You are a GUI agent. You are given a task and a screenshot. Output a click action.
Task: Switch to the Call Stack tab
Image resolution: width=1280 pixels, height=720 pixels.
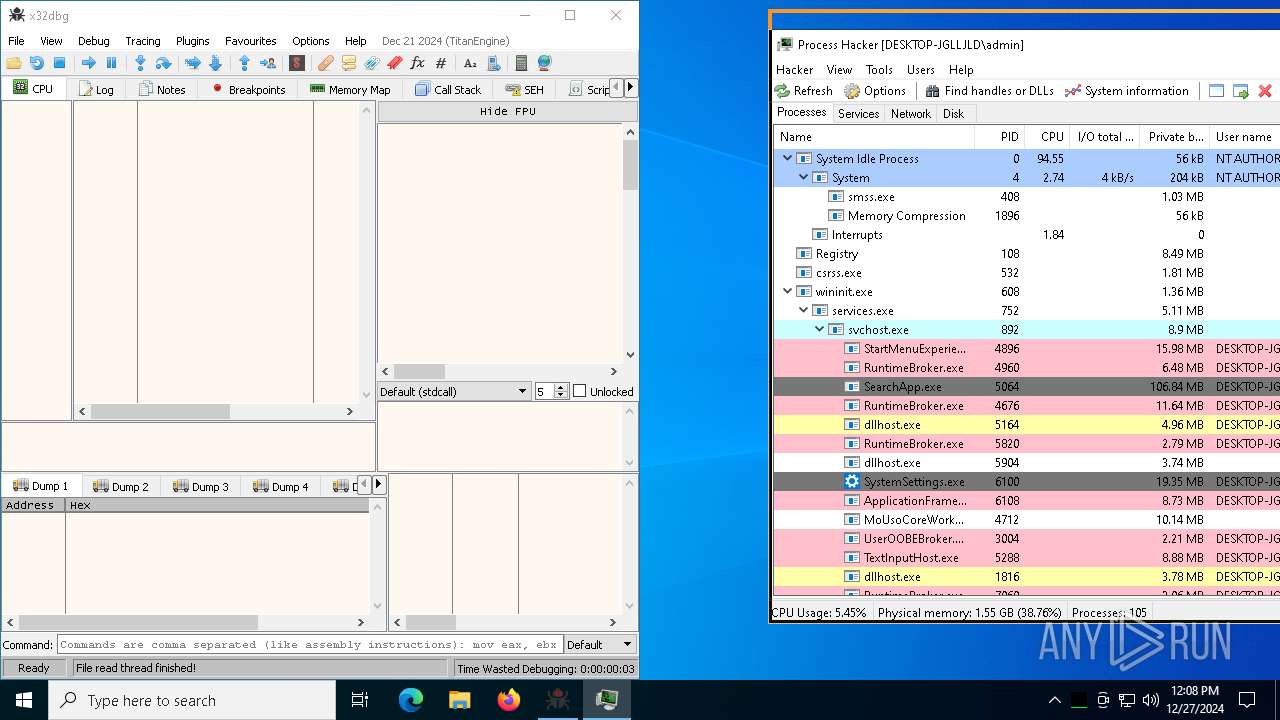(448, 89)
